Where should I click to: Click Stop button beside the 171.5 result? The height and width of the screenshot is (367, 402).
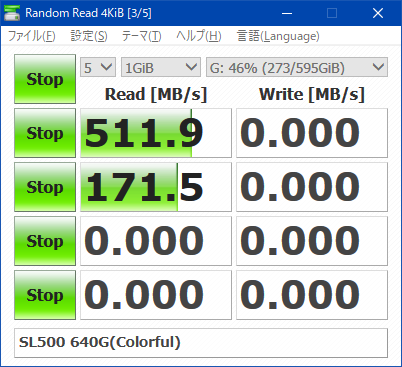[45, 187]
